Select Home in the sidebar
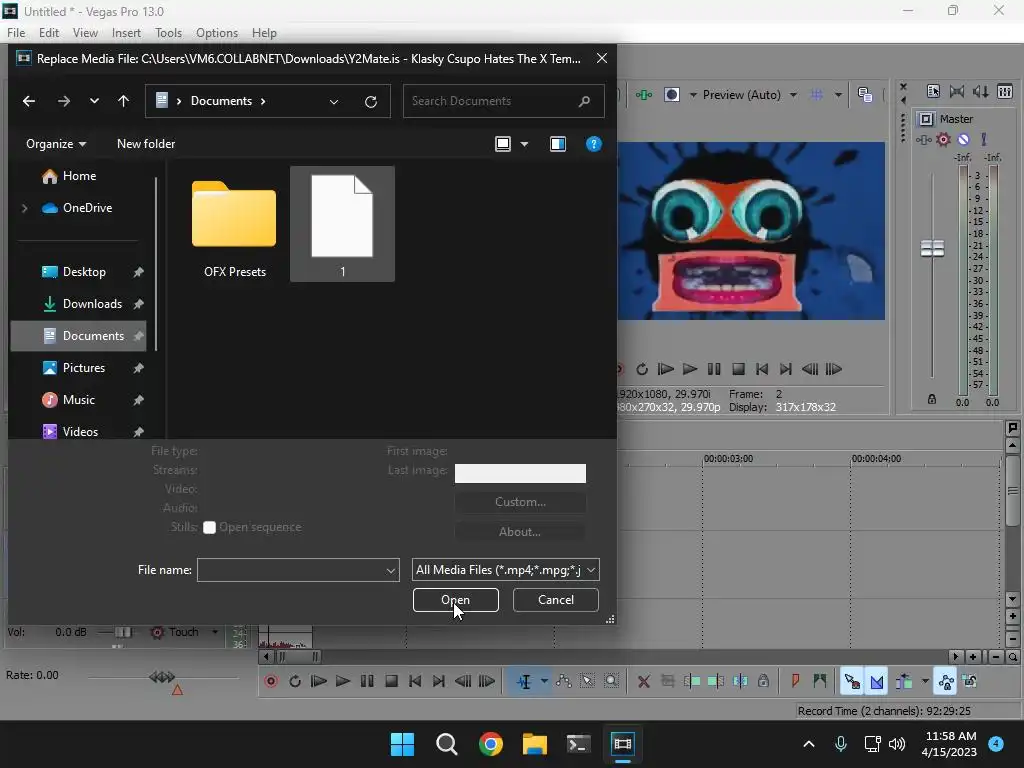Viewport: 1024px width, 768px height. 79,176
